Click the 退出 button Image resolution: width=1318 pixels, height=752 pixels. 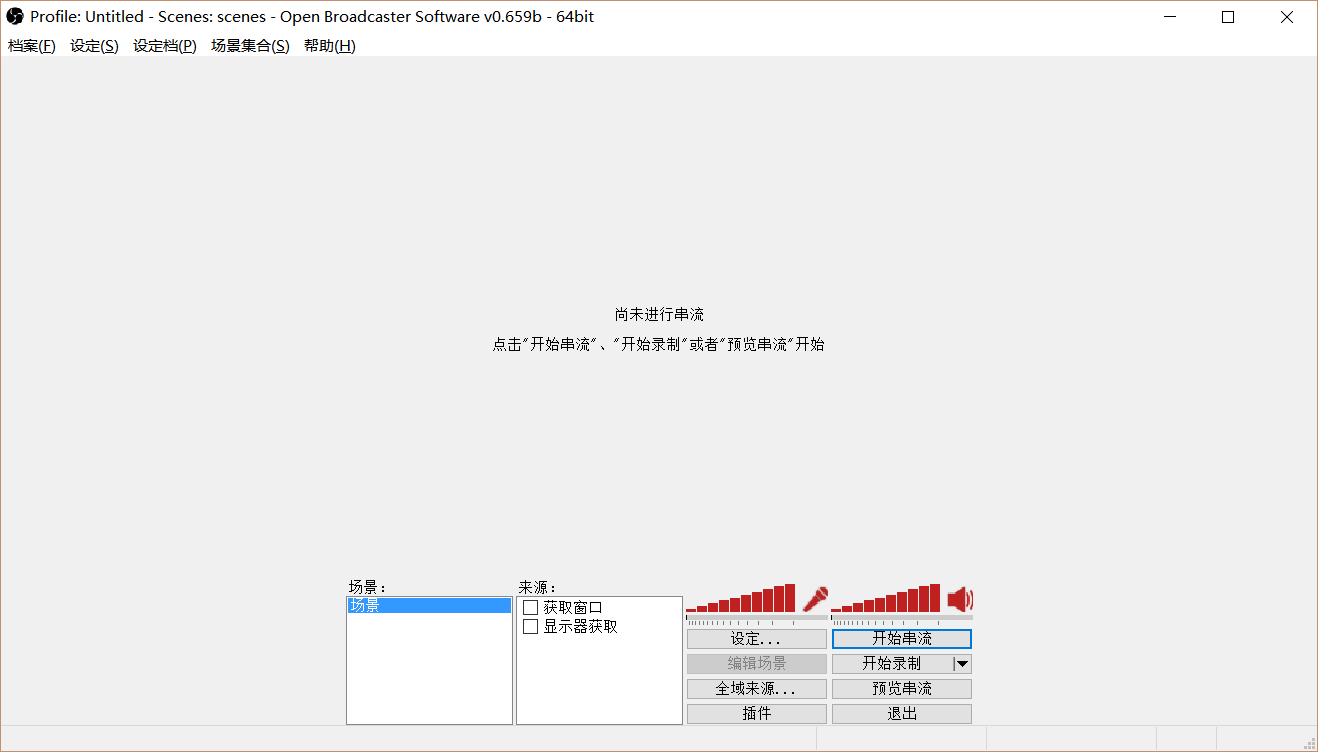(902, 714)
